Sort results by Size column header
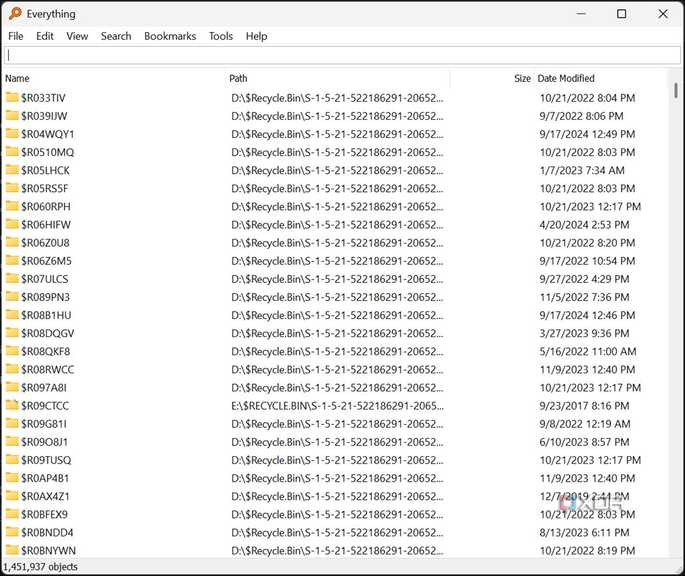Viewport: 685px width, 576px height. coord(522,79)
